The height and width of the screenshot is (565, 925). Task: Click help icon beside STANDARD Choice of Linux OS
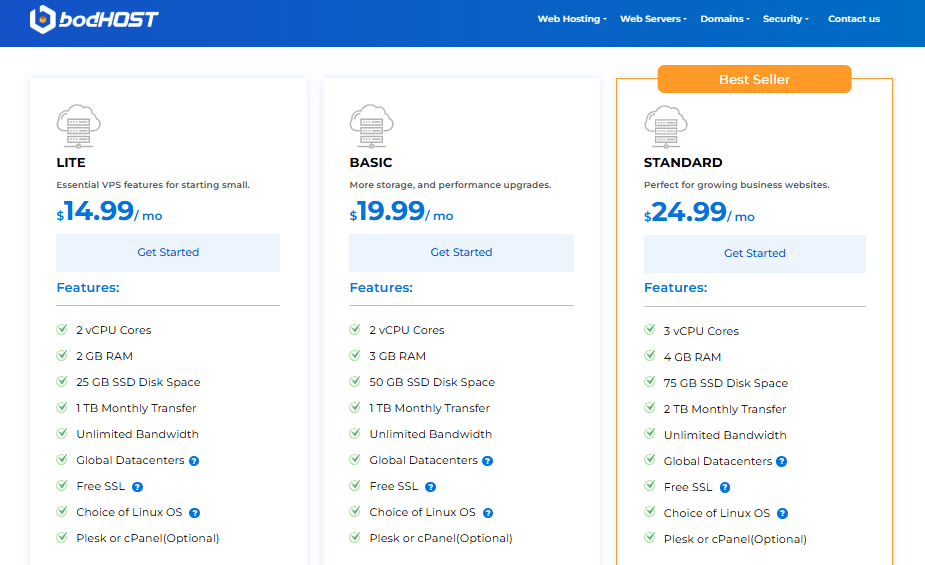coord(783,514)
